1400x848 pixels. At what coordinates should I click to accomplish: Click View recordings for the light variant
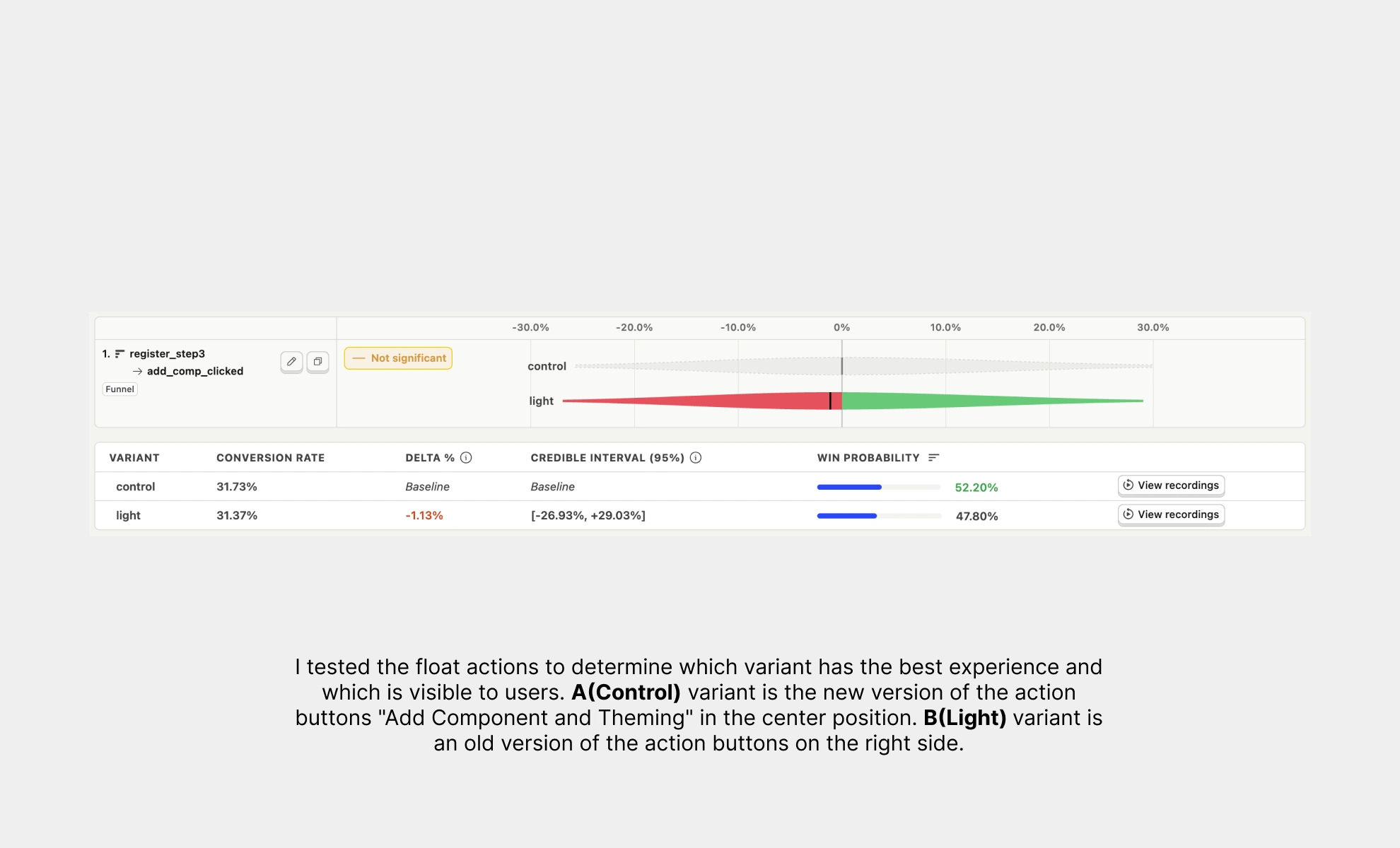[1170, 514]
